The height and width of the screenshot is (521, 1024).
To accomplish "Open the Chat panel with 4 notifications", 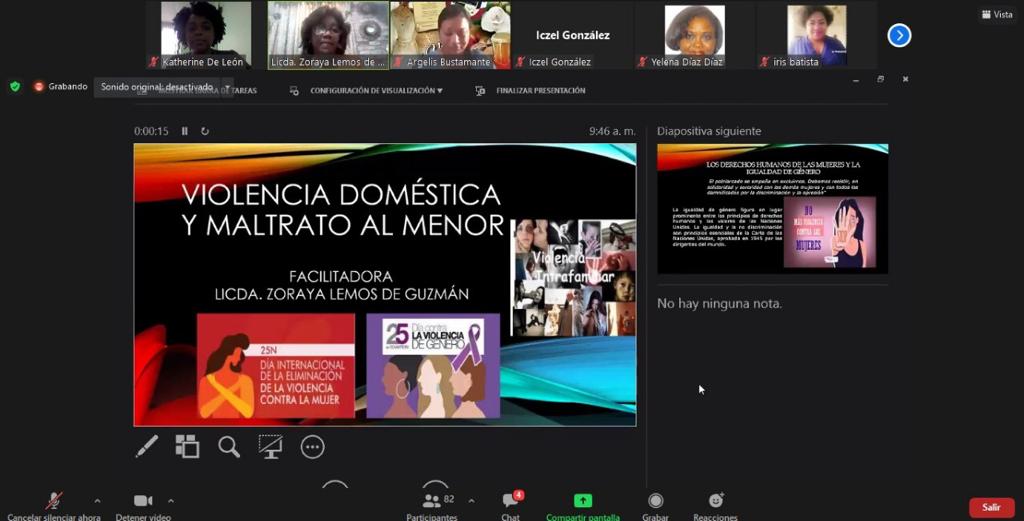I will click(x=511, y=506).
